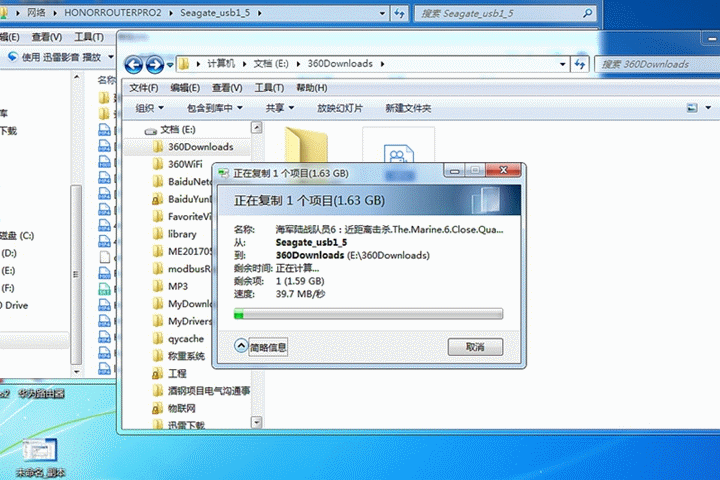This screenshot has width=720, height=480.
Task: Open the 工具(T) menu in 360Downloads window
Action: [x=270, y=88]
